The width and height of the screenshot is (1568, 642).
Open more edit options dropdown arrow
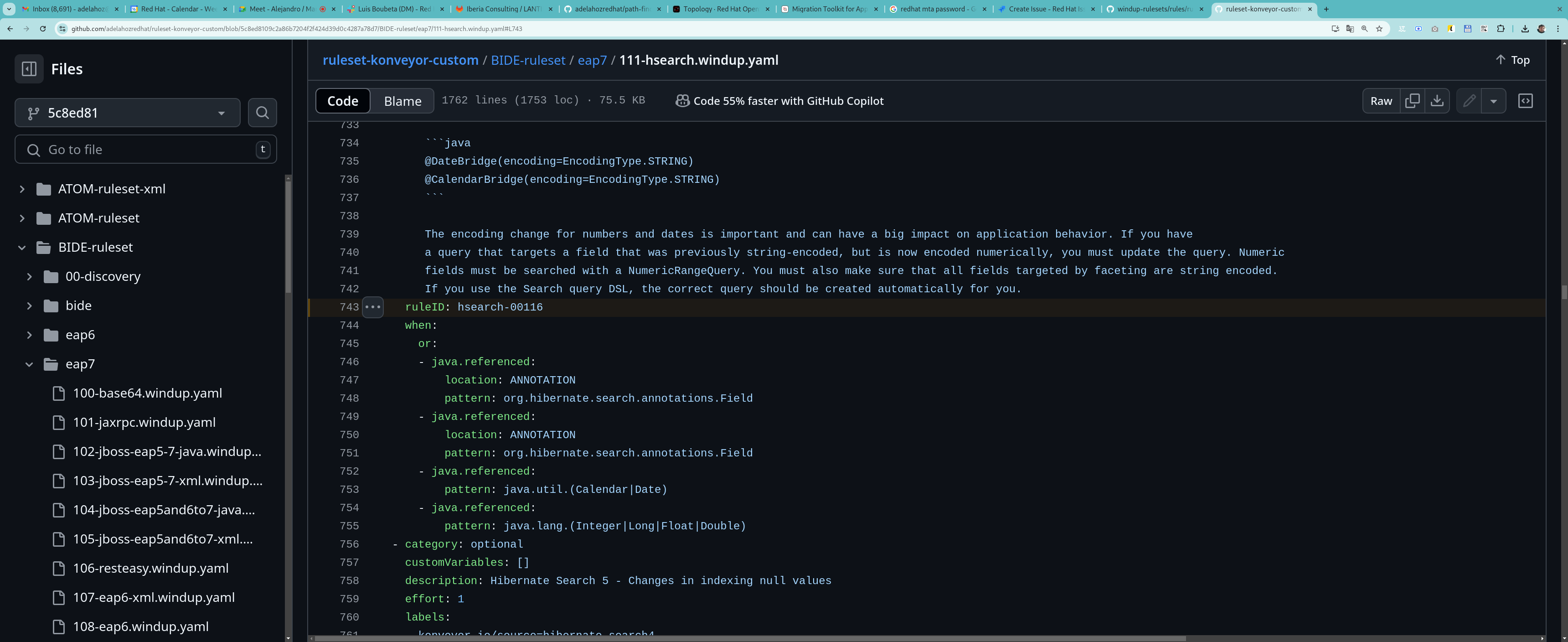1493,101
